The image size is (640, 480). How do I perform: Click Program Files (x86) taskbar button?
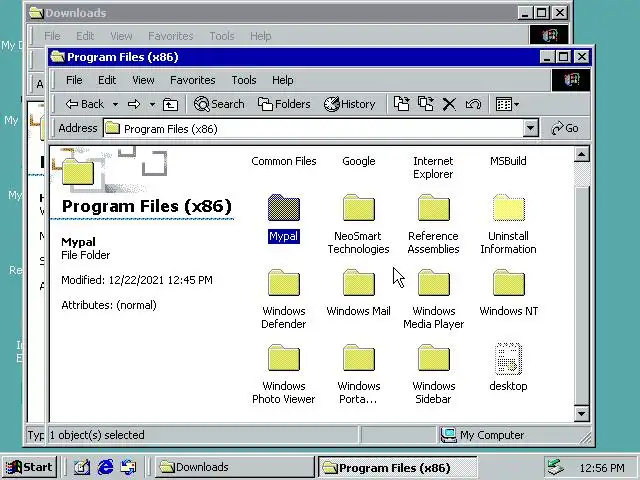pyautogui.click(x=397, y=467)
